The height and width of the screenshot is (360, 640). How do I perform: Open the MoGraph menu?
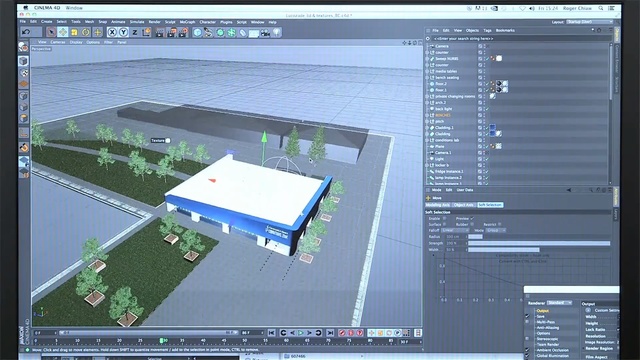[187, 22]
